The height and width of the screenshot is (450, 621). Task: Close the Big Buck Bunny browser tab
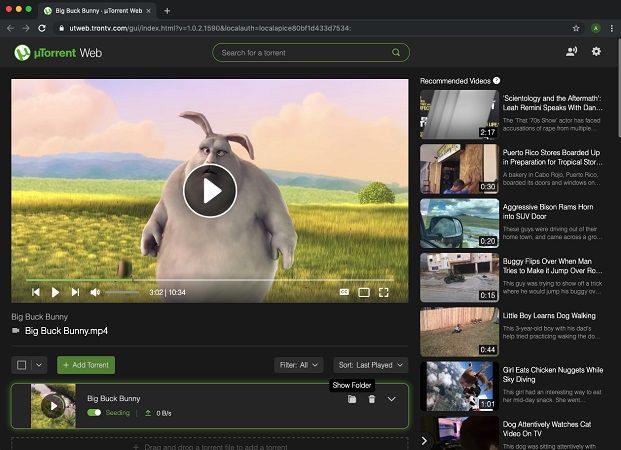pos(149,11)
